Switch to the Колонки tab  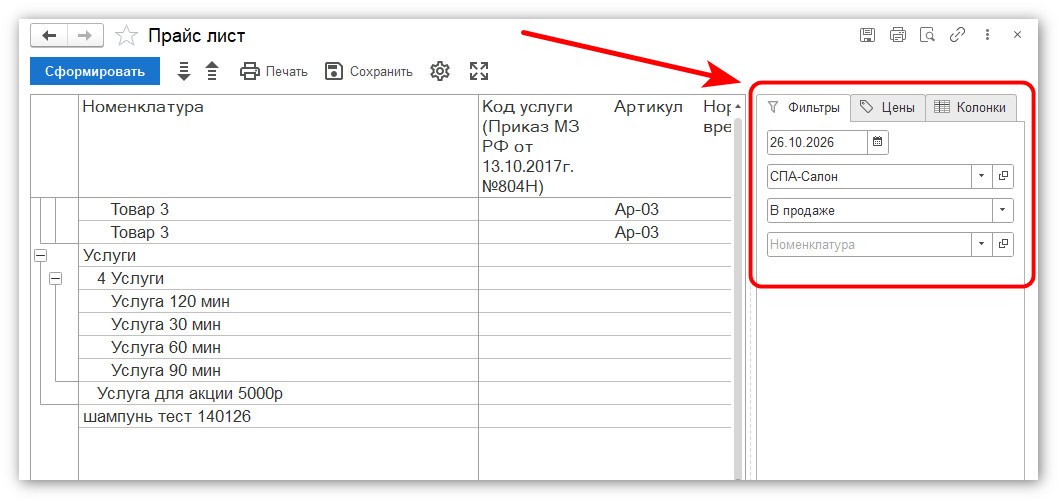pyautogui.click(x=970, y=107)
